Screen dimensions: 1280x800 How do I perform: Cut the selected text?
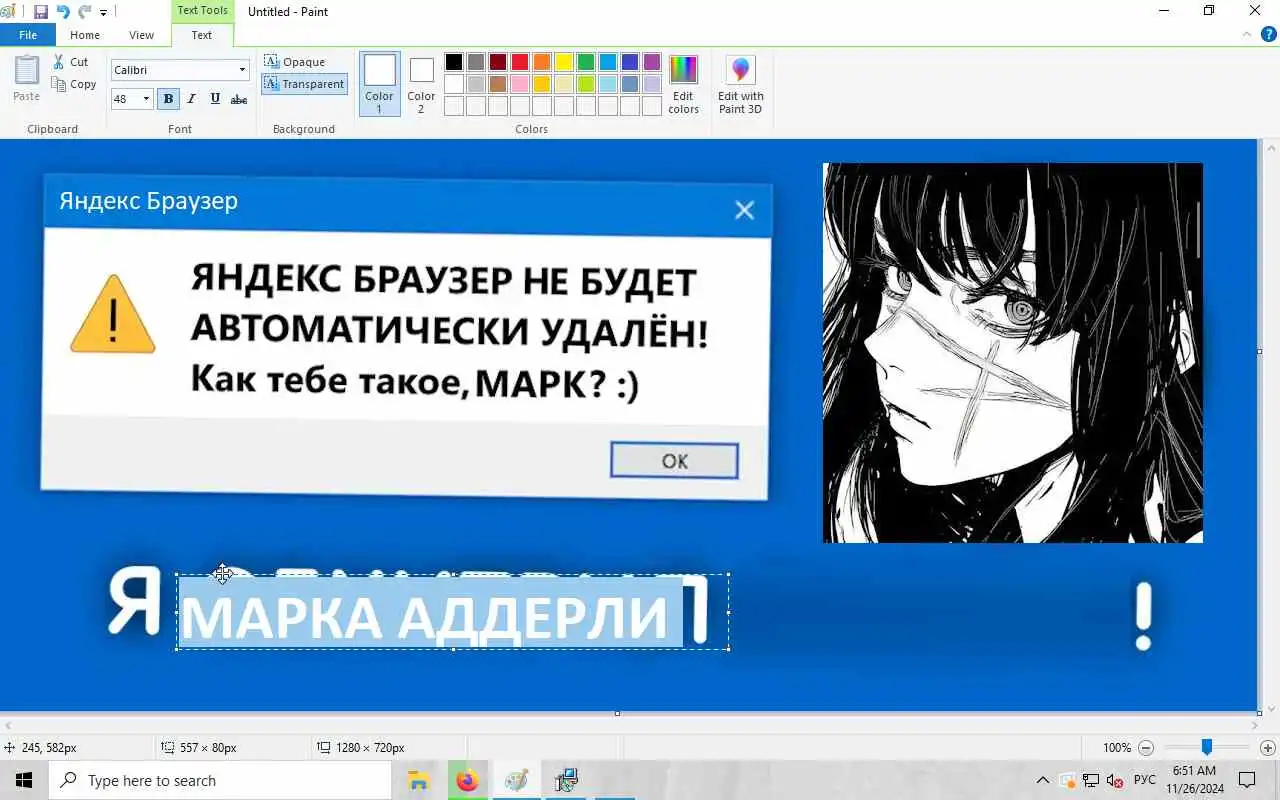tap(72, 62)
